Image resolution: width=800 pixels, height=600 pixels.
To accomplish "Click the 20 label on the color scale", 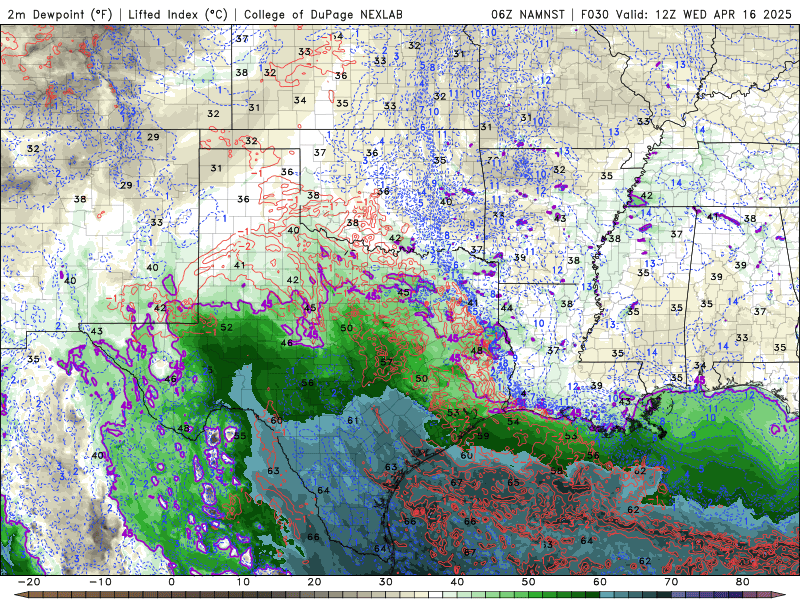I will click(314, 582).
